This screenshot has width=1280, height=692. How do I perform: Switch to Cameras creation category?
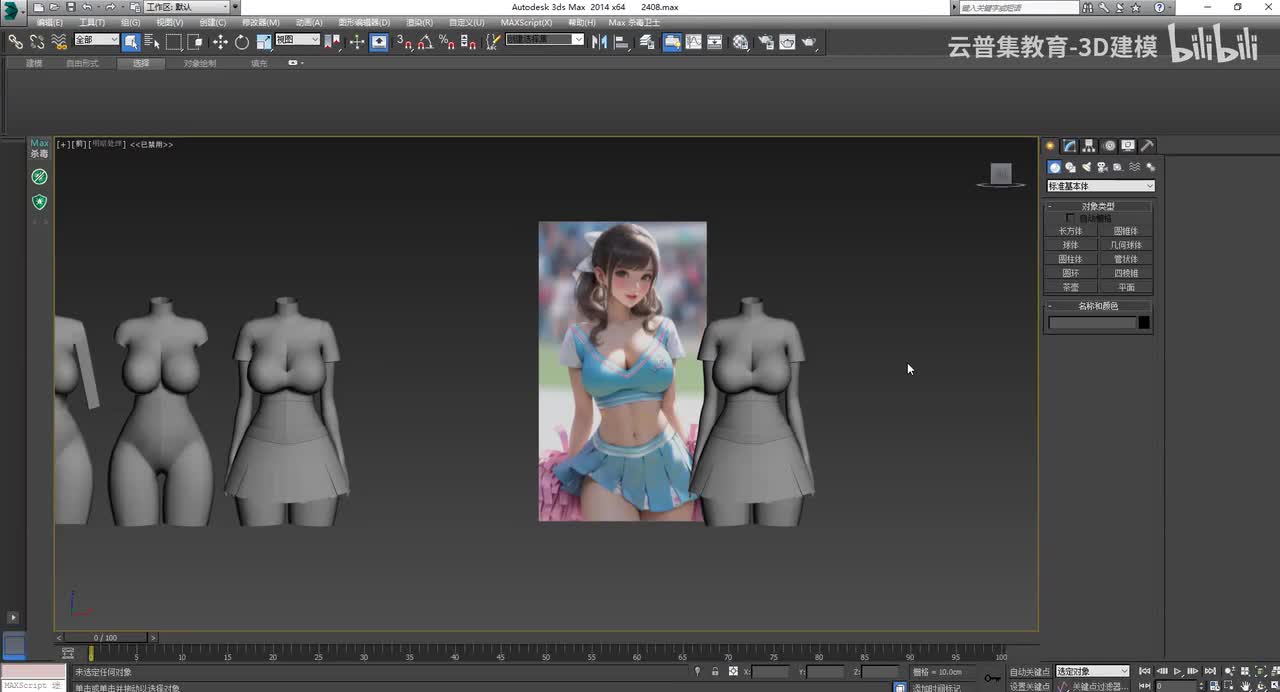coord(1102,167)
